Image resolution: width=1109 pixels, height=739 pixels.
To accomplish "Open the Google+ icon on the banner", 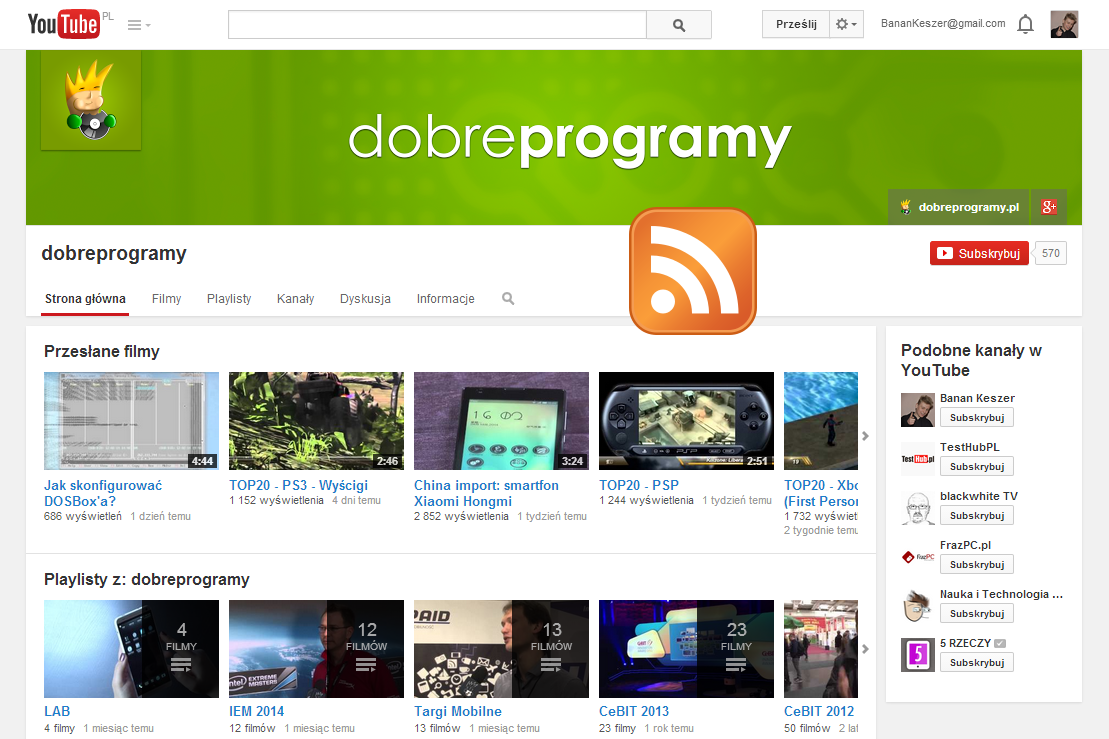I will (1049, 207).
